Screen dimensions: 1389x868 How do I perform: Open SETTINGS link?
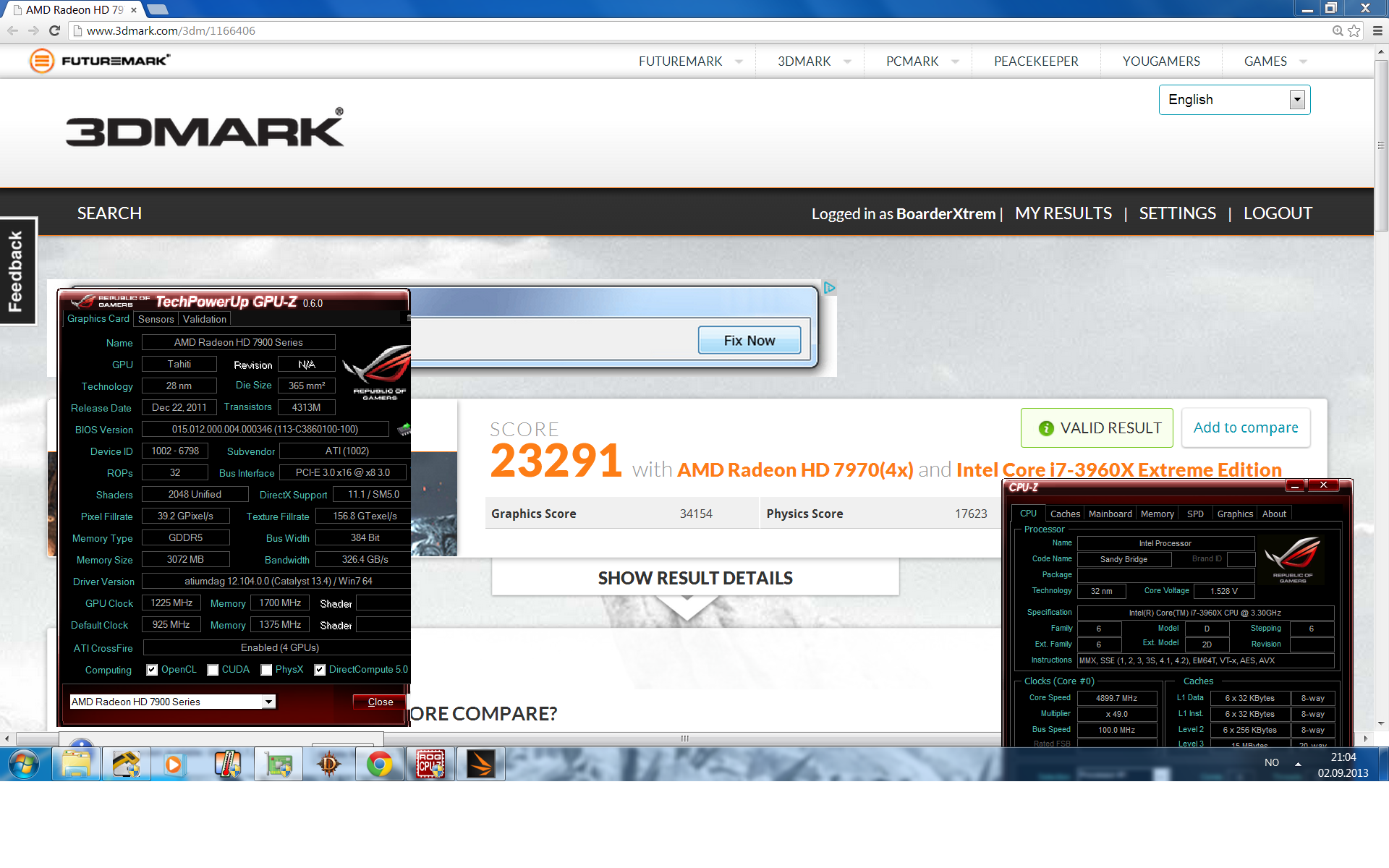1178,213
